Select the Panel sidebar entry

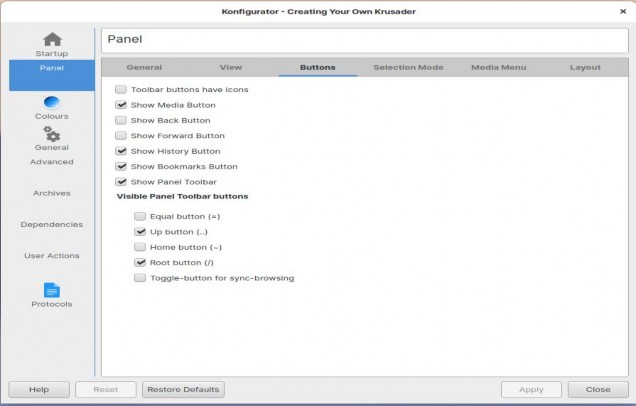tap(52, 75)
